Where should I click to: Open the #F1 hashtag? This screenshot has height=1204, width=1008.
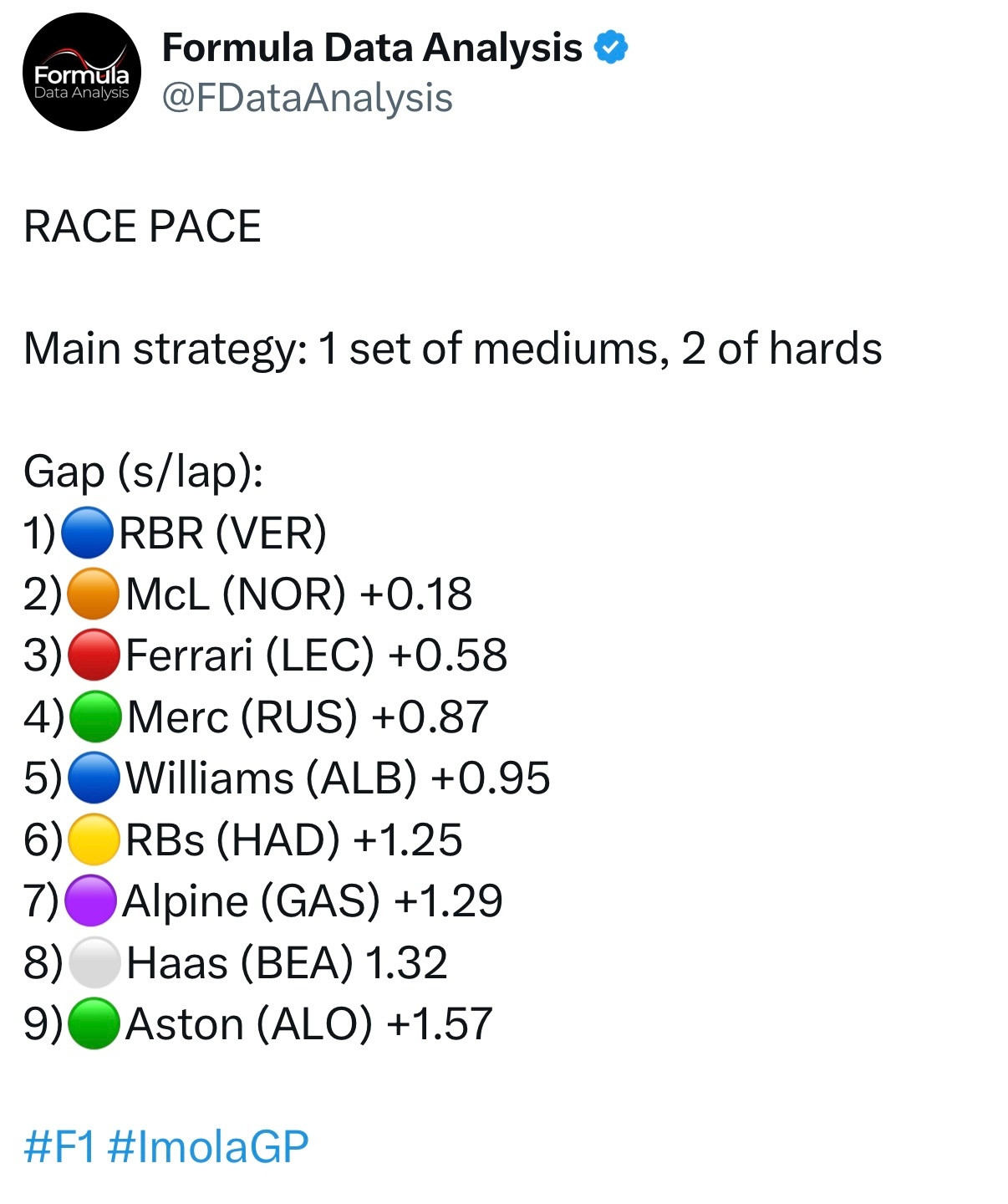59,1145
